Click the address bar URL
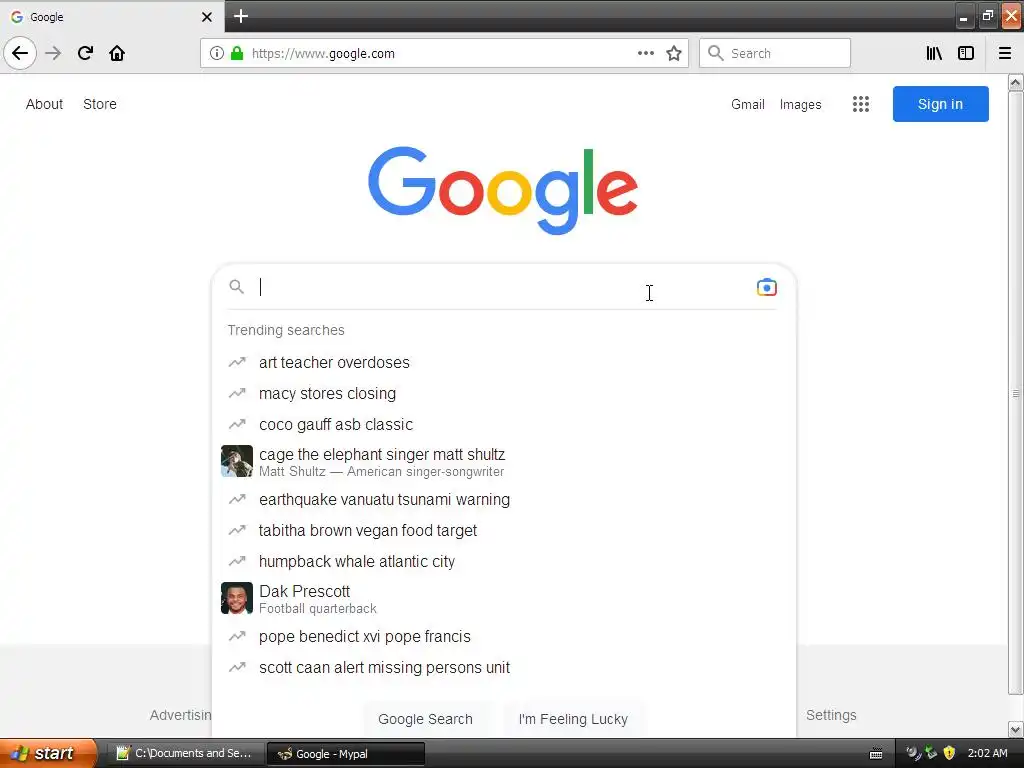 tap(323, 54)
